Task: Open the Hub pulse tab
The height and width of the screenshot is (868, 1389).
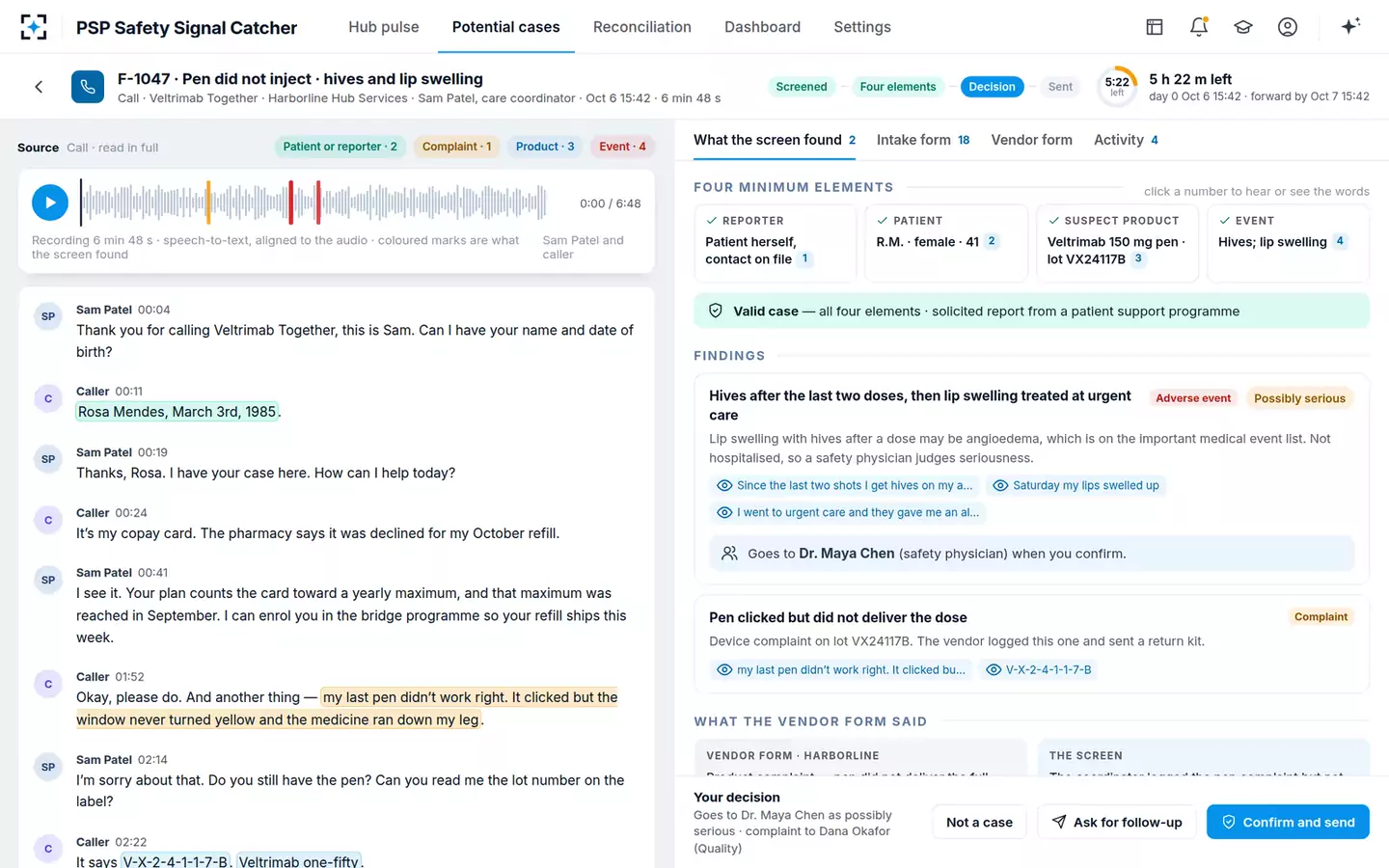Action: pyautogui.click(x=384, y=27)
